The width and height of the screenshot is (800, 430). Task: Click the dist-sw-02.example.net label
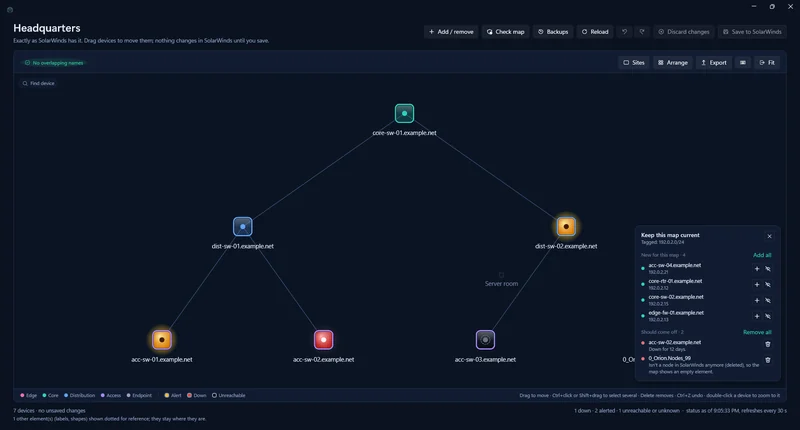click(566, 246)
